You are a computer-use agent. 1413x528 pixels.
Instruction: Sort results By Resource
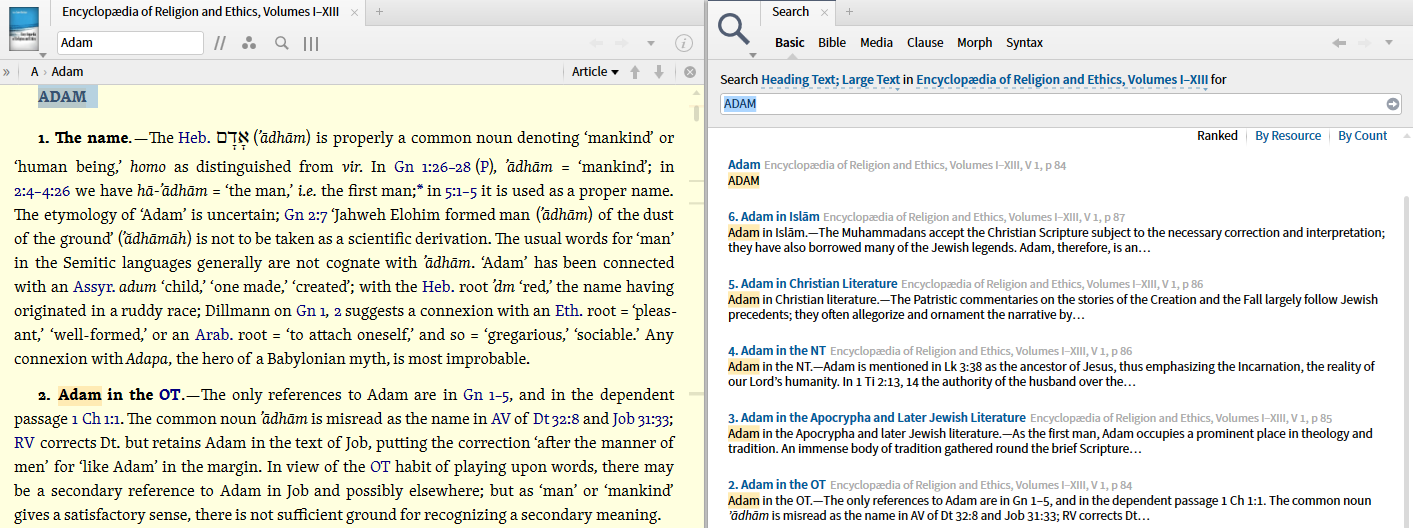(1288, 136)
